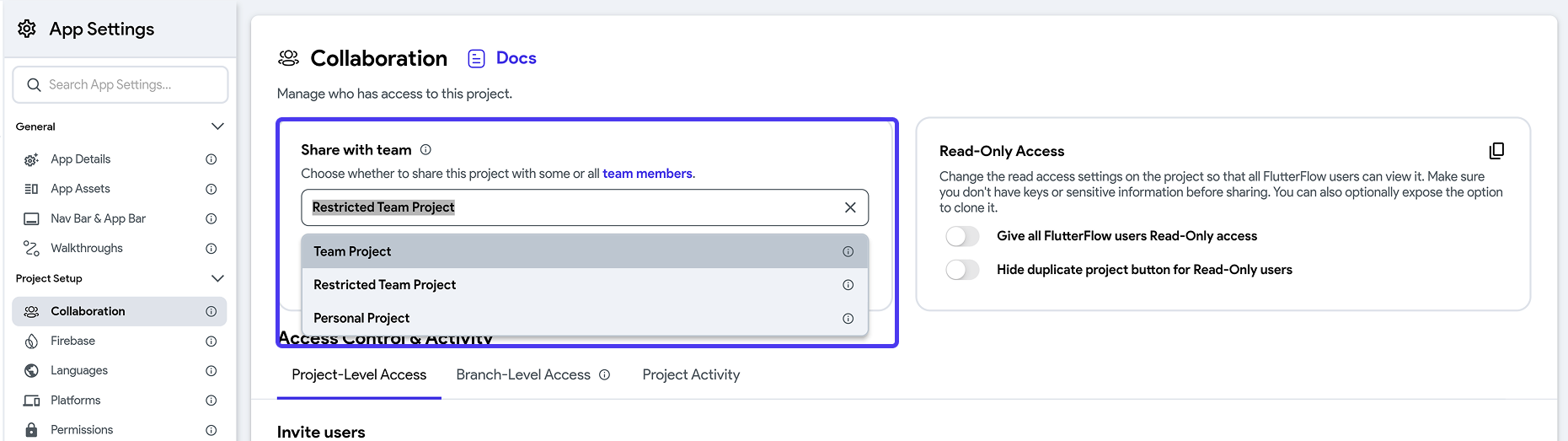Toggle Hide duplicate project button switch
Screen dimensions: 1568x441
(962, 270)
